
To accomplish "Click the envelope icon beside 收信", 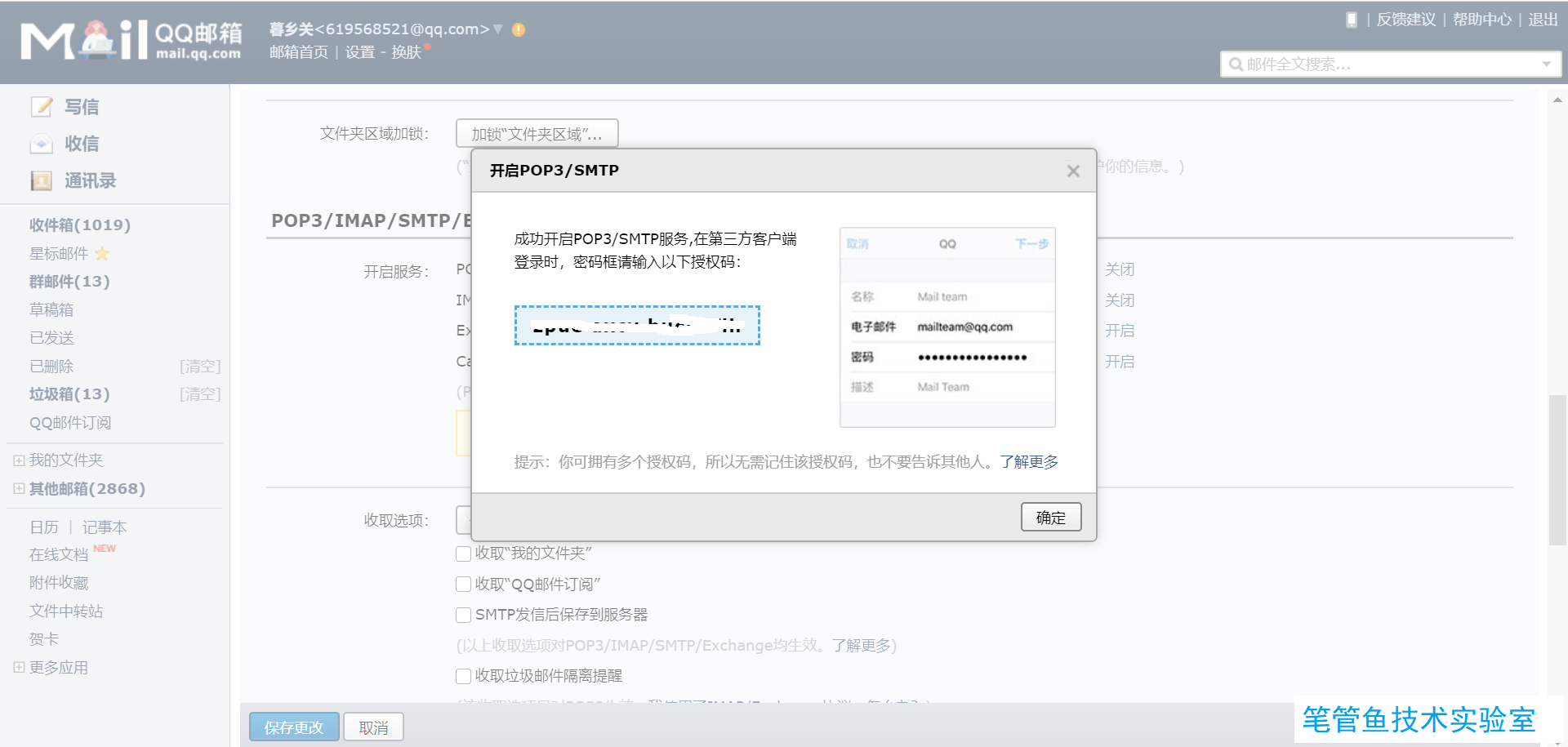I will [x=42, y=143].
